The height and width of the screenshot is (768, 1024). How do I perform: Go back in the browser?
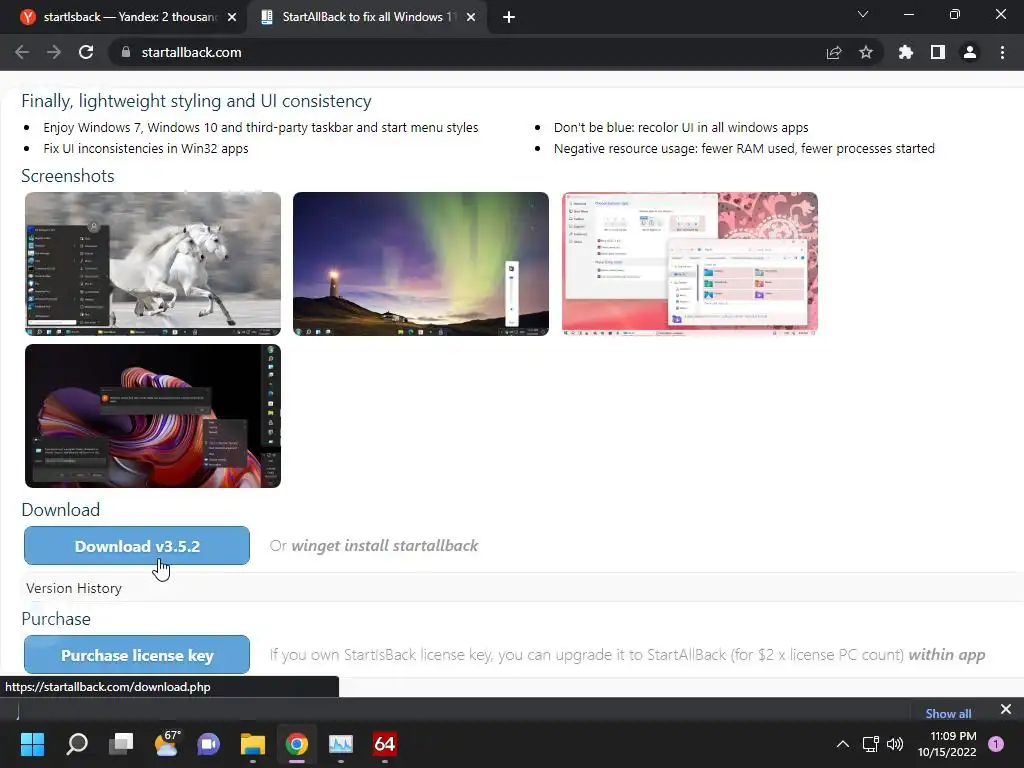click(x=22, y=52)
